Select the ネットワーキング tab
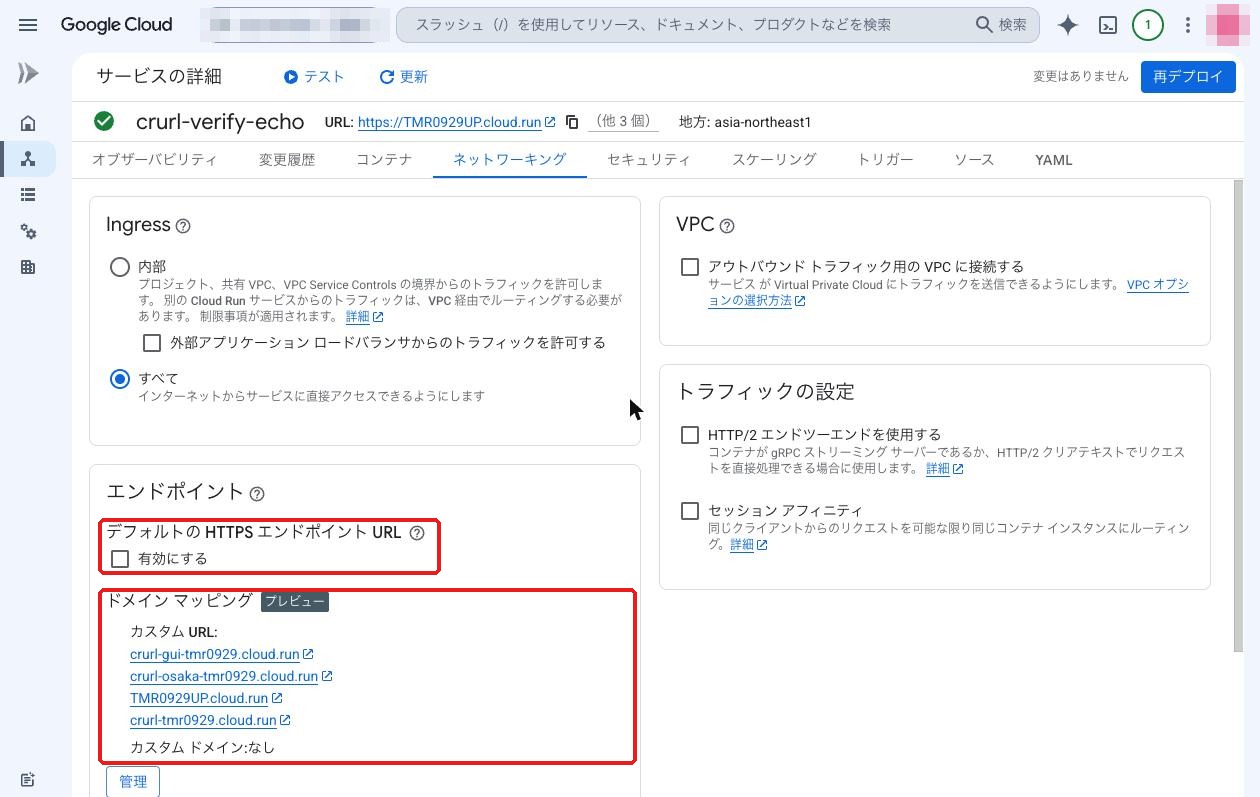 (510, 159)
